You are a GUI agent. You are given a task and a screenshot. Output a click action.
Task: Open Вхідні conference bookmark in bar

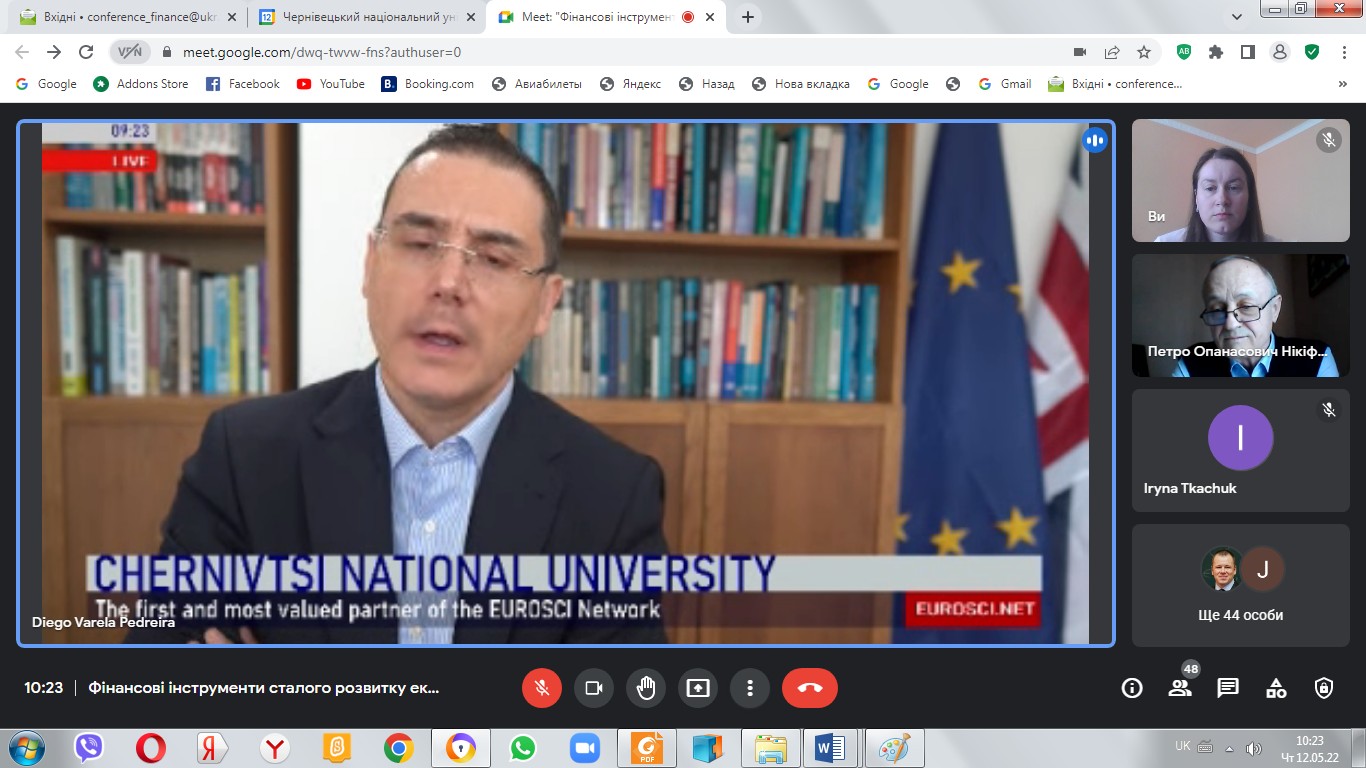click(1115, 84)
